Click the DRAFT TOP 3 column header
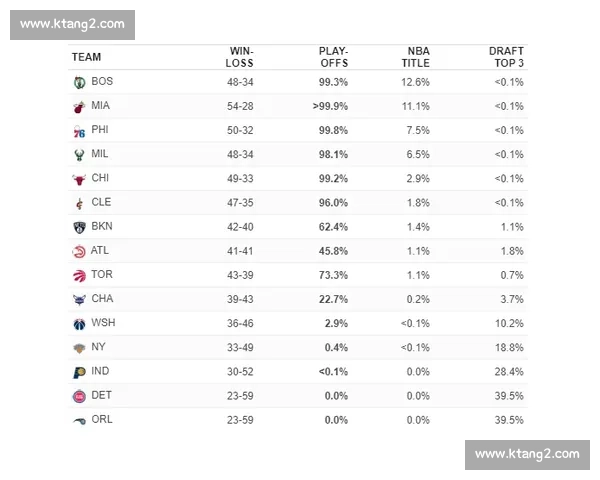This screenshot has height=480, width=600. coord(506,57)
